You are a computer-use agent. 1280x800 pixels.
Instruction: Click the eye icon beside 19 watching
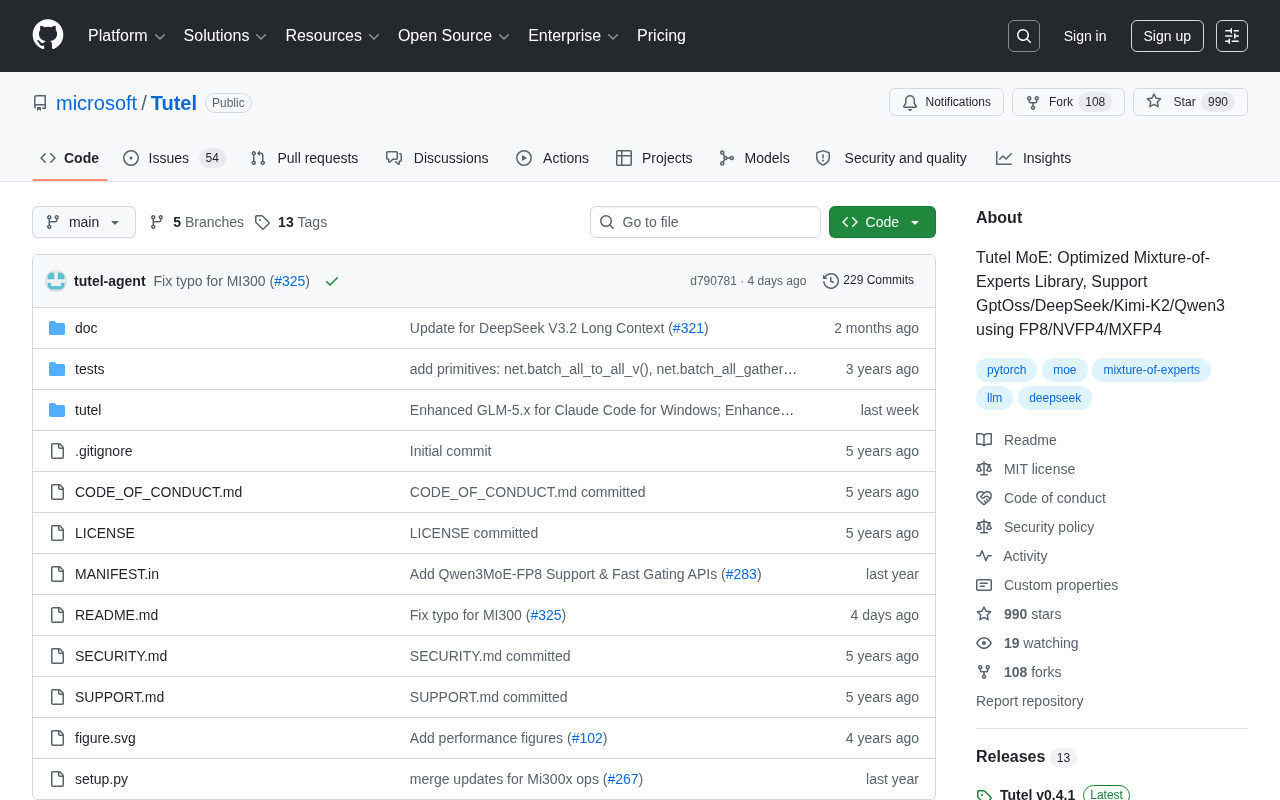pos(984,643)
